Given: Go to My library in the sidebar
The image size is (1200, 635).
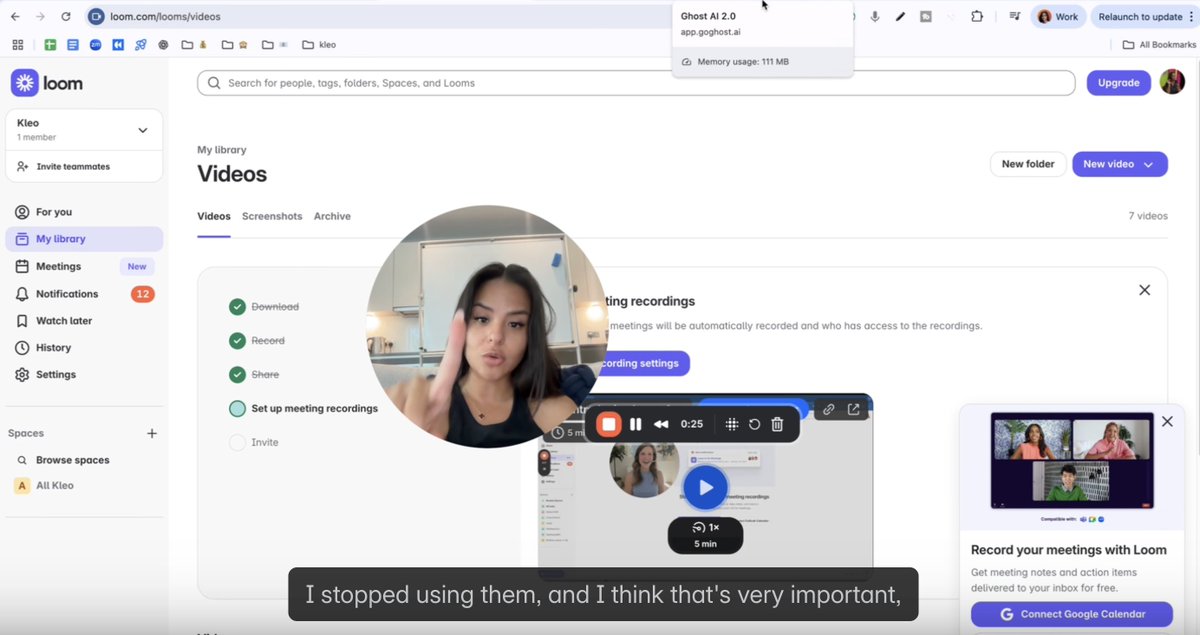Looking at the screenshot, I should point(84,239).
